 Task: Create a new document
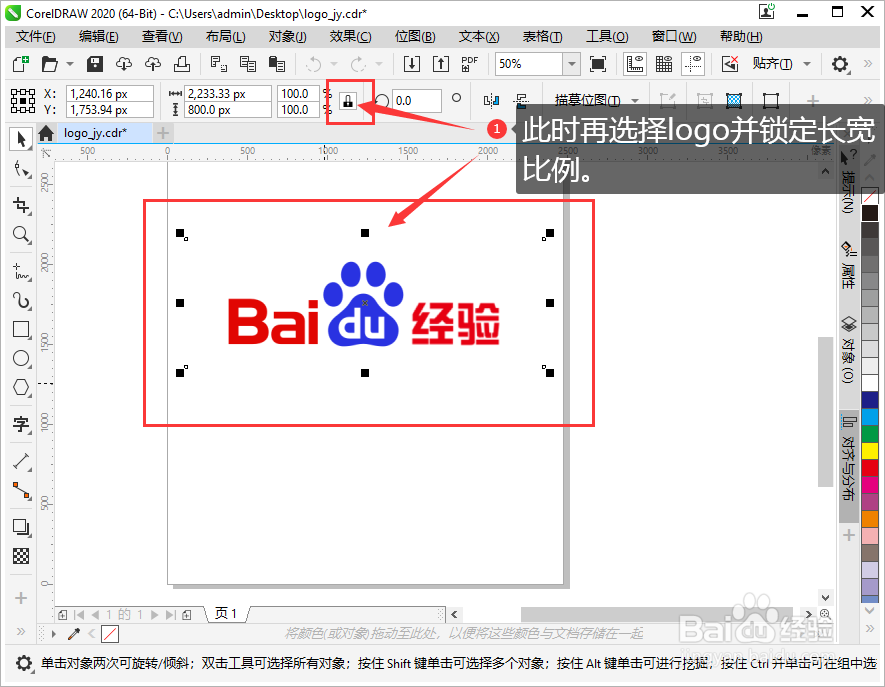tap(20, 64)
